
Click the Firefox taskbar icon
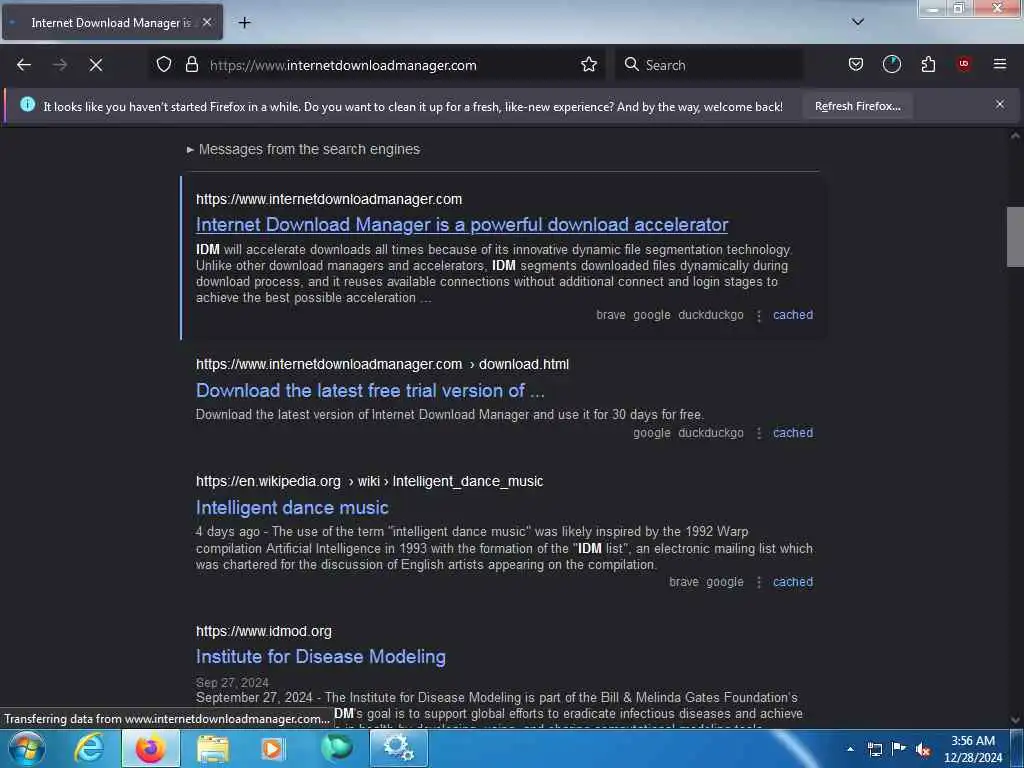(x=150, y=748)
